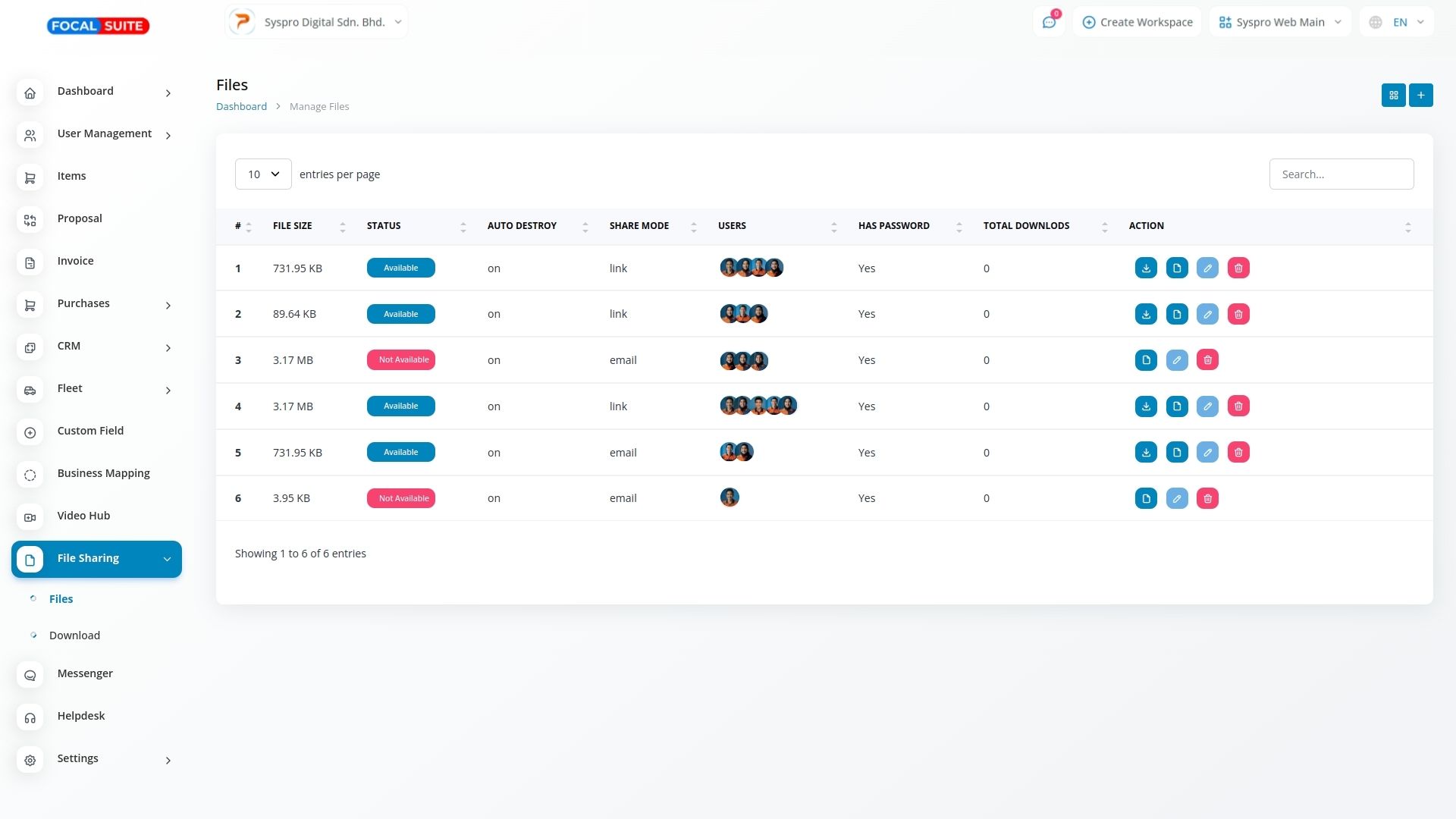Download the file in row 1
The width and height of the screenshot is (1456, 819).
[1146, 268]
